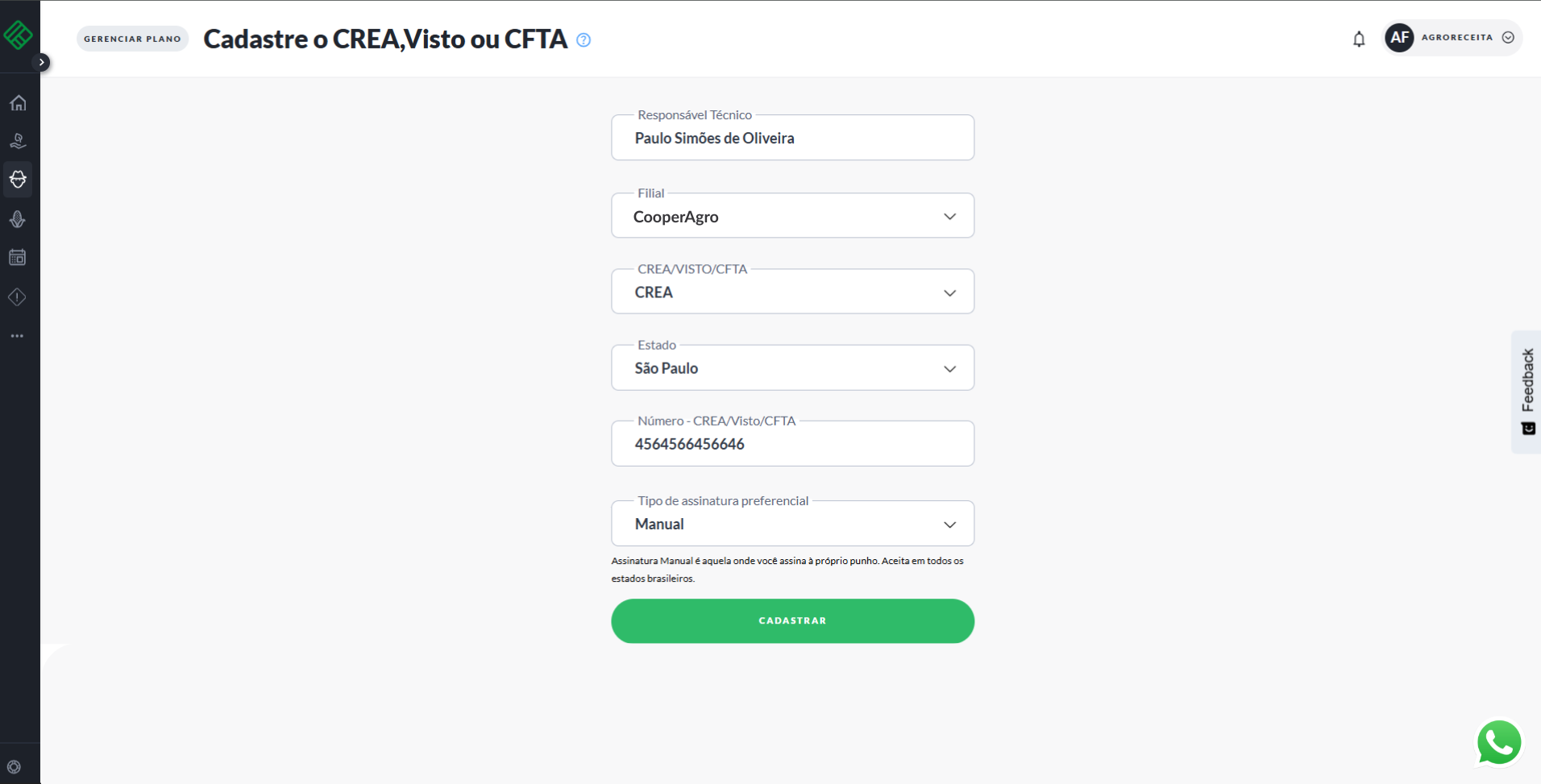Open the notifications bell
1541x784 pixels.
point(1359,39)
